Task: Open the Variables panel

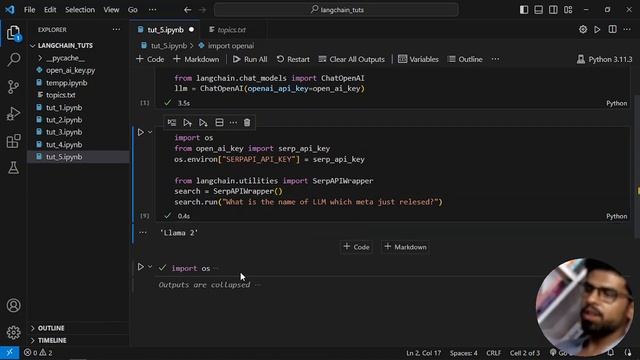Action: tap(418, 59)
